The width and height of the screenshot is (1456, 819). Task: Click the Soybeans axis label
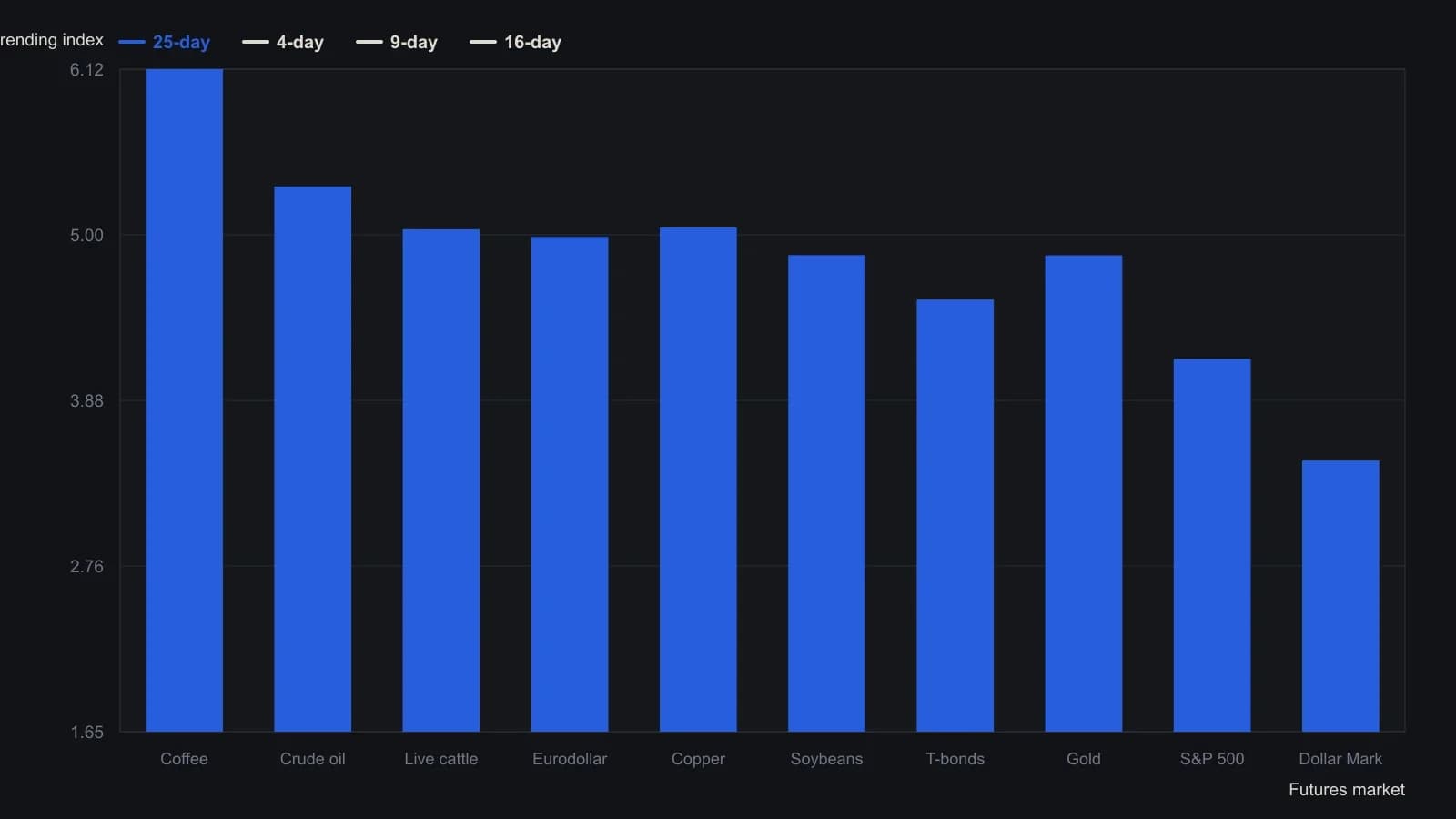click(826, 759)
